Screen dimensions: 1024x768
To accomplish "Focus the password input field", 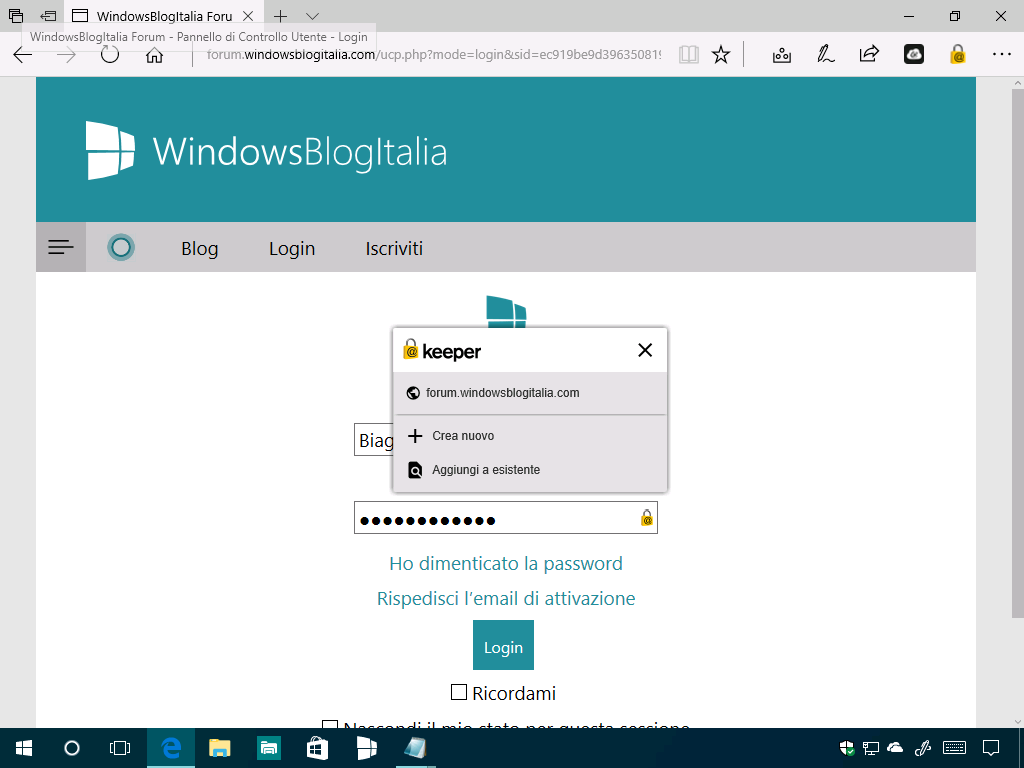I will 505,518.
